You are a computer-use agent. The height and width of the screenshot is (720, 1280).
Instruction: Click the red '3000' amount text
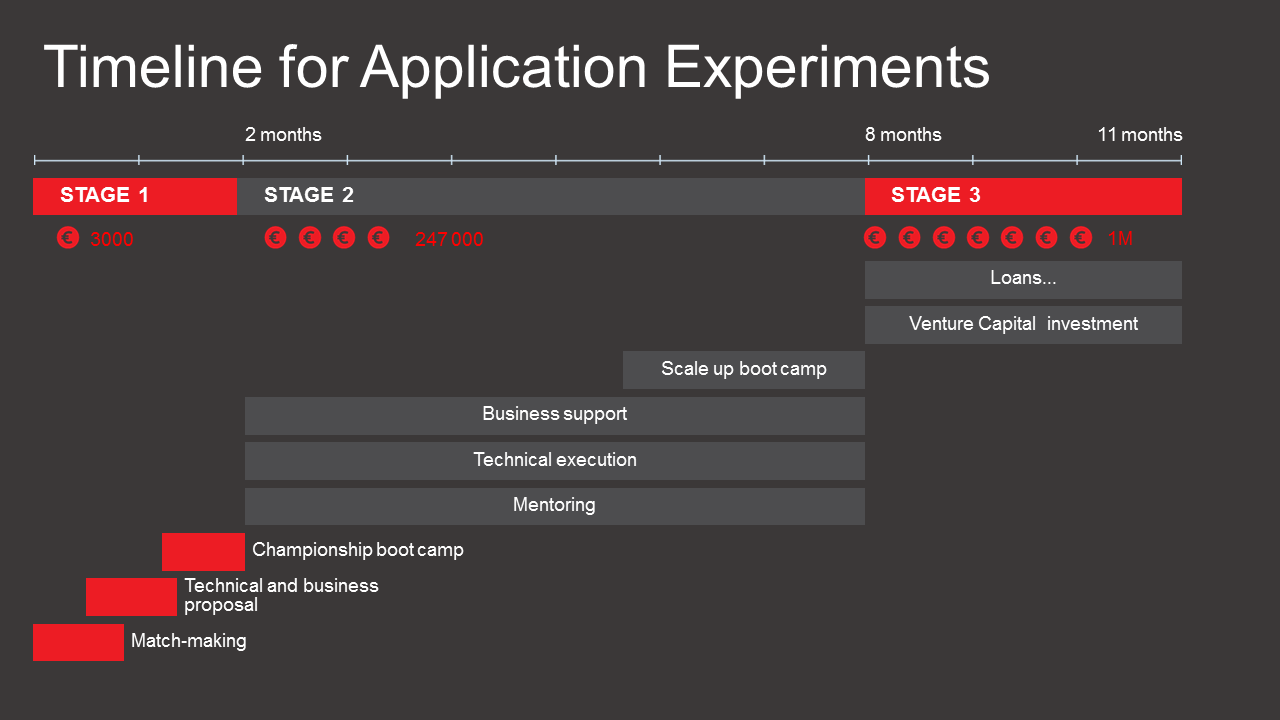(x=112, y=239)
